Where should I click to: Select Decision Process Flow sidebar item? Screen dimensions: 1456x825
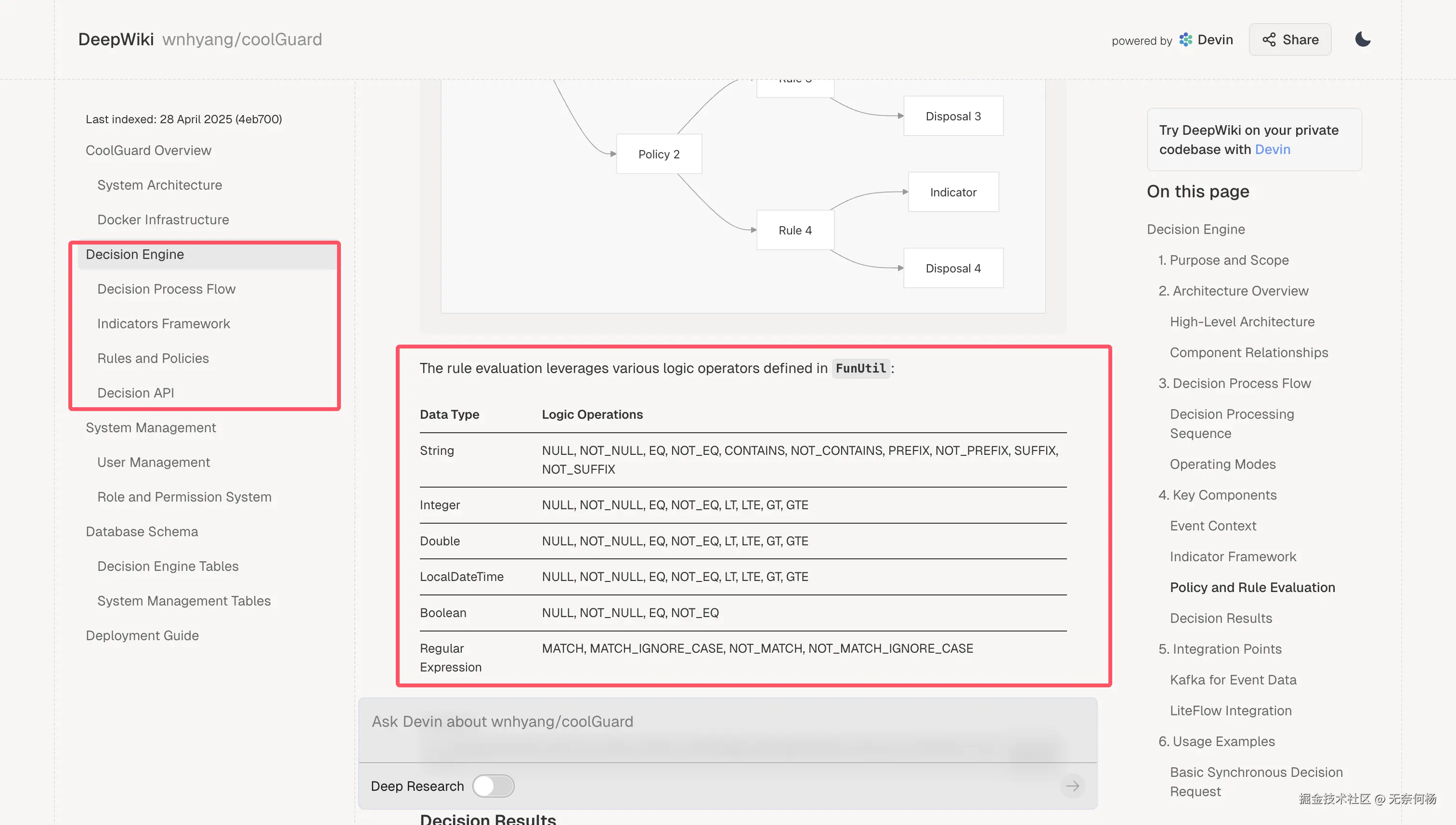click(x=166, y=289)
